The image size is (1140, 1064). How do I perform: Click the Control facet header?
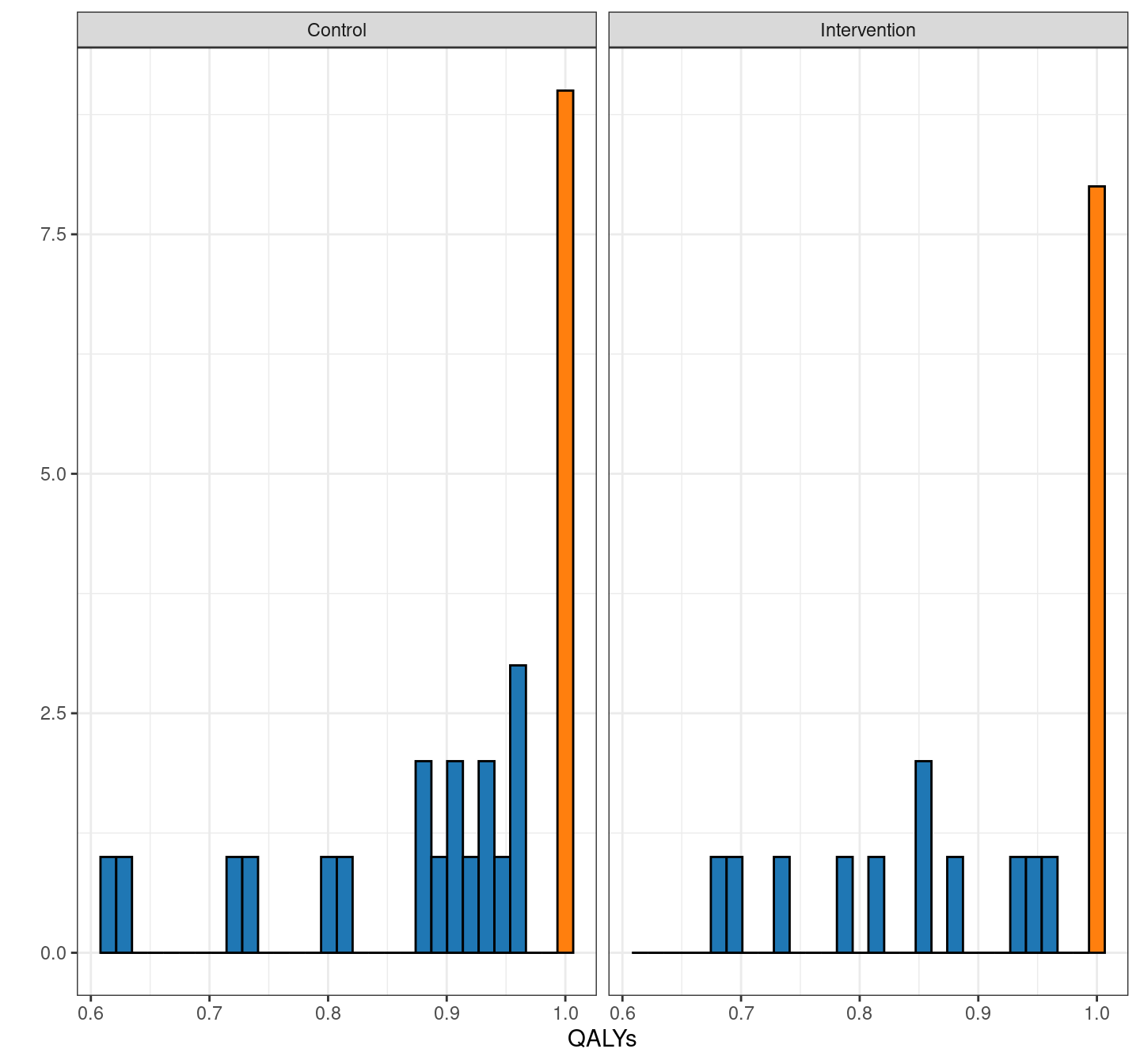tap(336, 30)
